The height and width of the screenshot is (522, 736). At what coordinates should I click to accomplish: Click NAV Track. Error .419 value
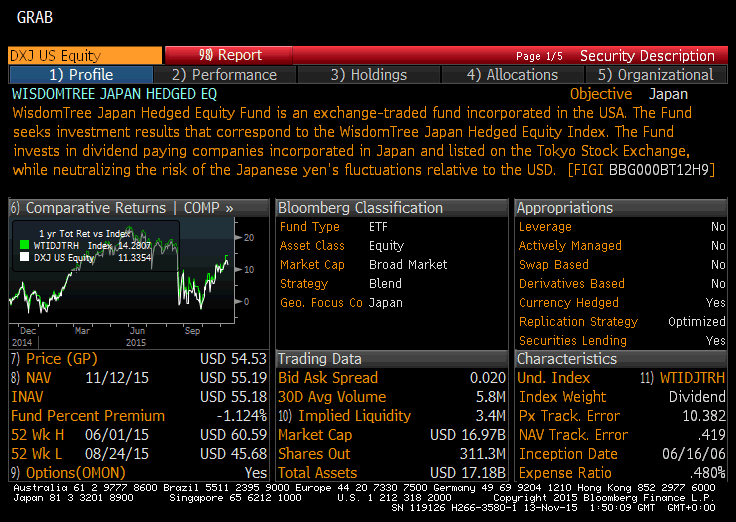point(712,435)
